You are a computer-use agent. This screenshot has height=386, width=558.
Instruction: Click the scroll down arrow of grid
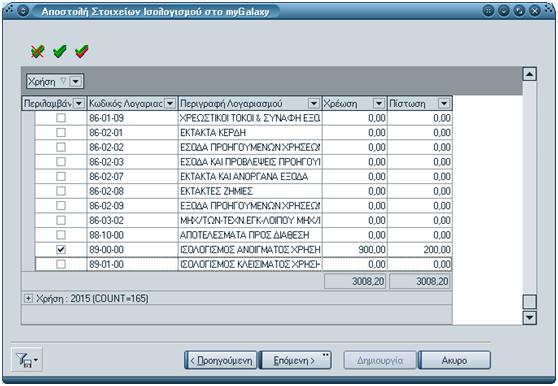(x=530, y=317)
